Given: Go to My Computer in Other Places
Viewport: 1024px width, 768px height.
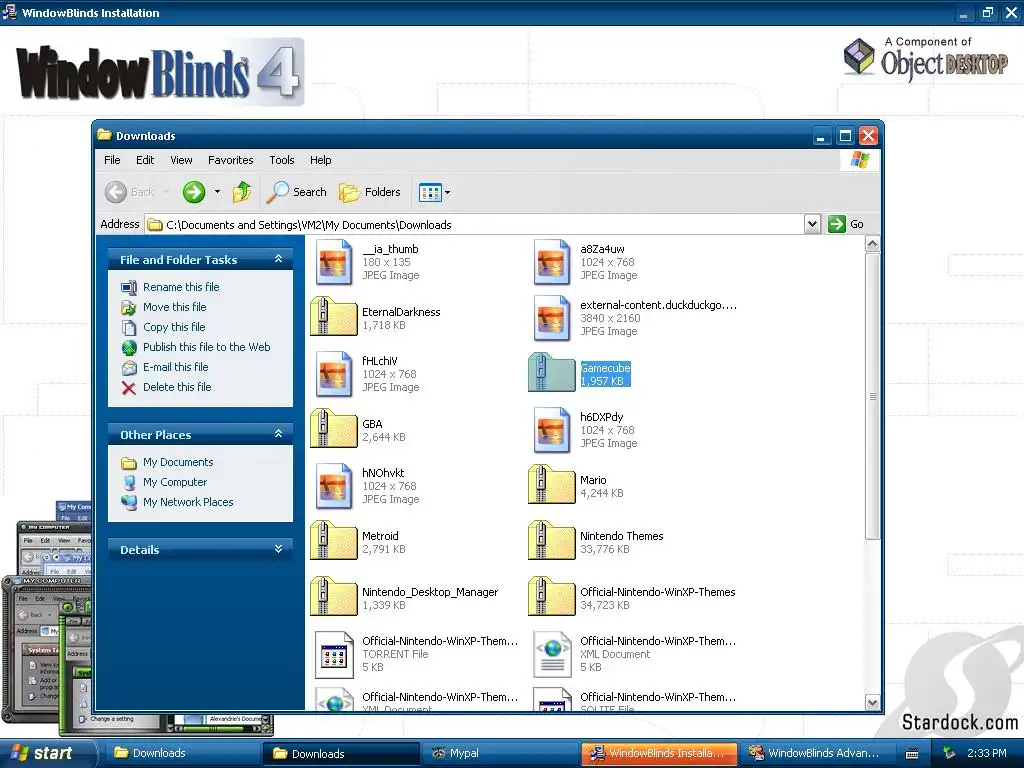Looking at the screenshot, I should tap(175, 482).
